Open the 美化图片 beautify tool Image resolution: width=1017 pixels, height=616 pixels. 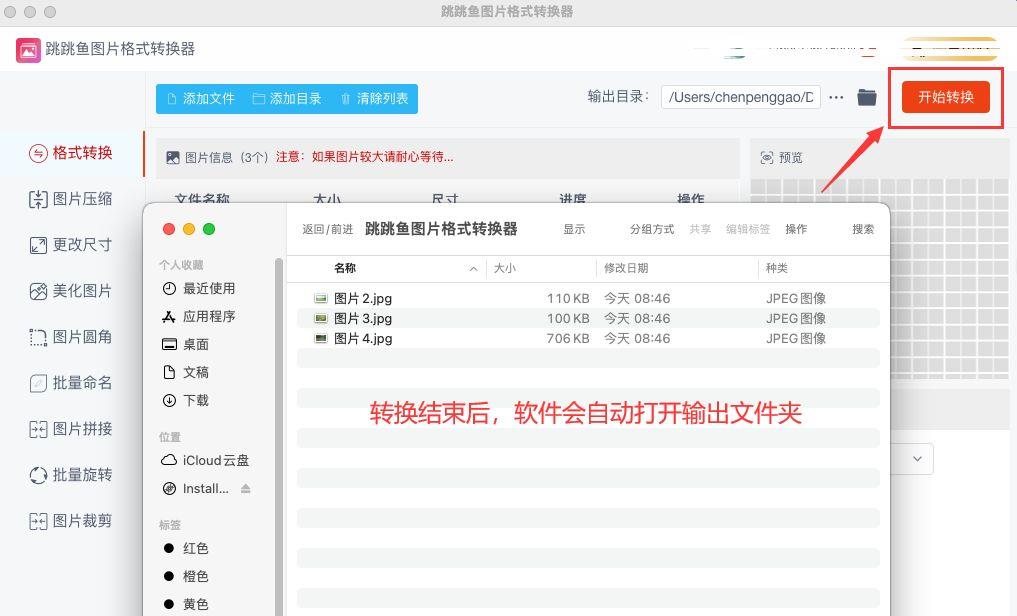[x=70, y=291]
